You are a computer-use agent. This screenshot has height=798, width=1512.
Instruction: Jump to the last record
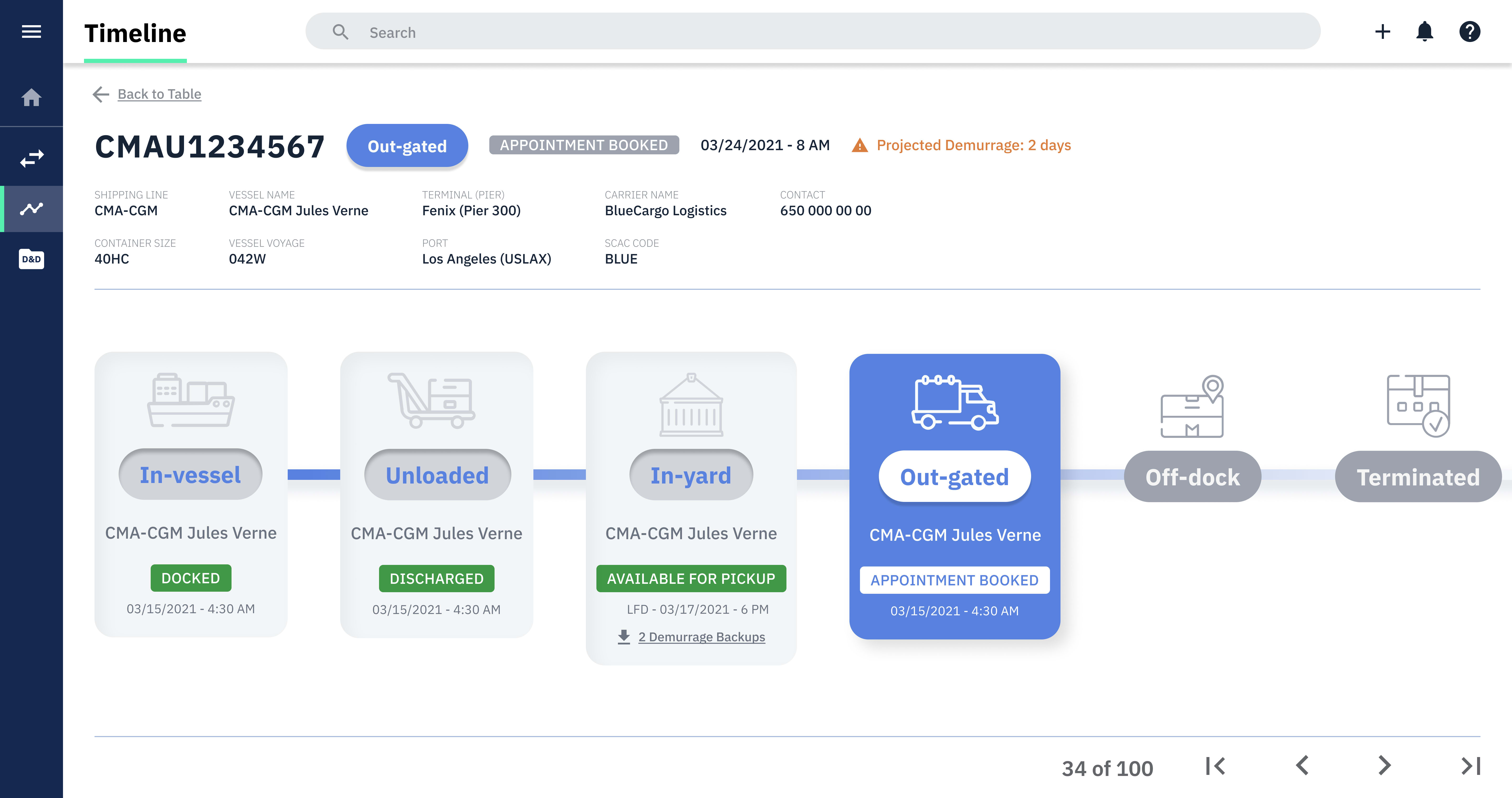click(1471, 766)
